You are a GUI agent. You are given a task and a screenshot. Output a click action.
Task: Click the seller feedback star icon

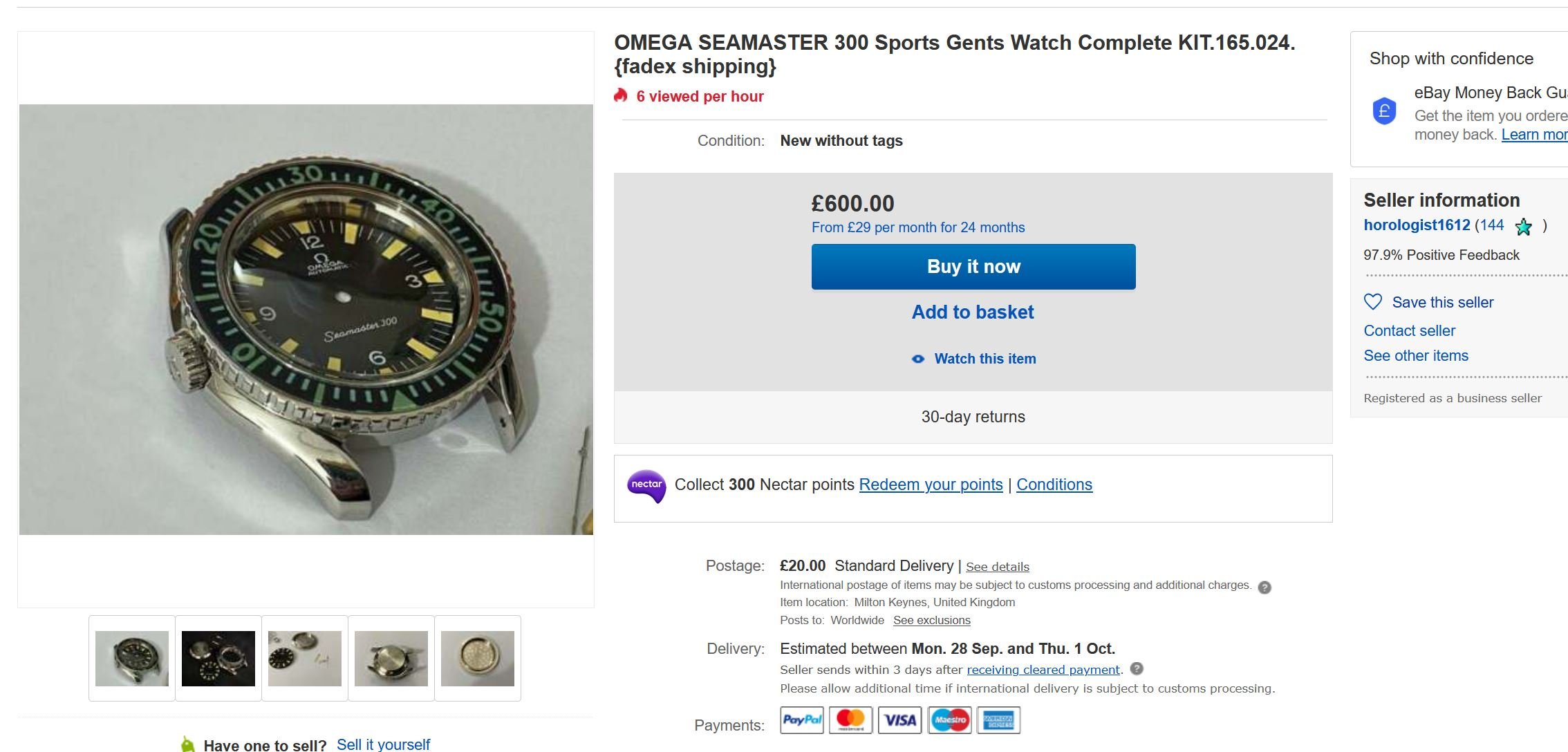click(x=1523, y=227)
